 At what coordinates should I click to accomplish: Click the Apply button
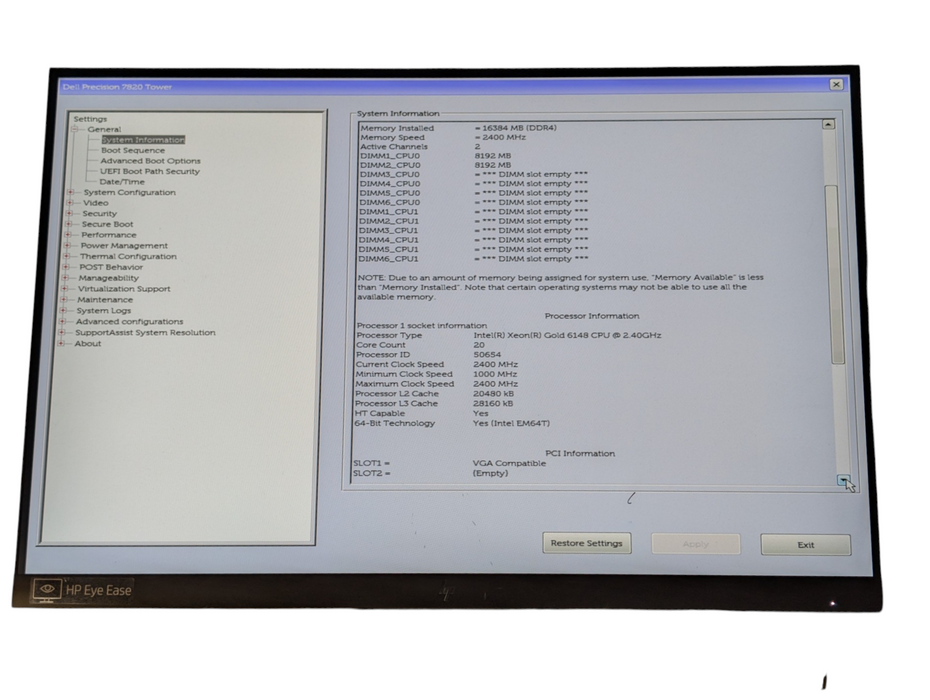[696, 544]
